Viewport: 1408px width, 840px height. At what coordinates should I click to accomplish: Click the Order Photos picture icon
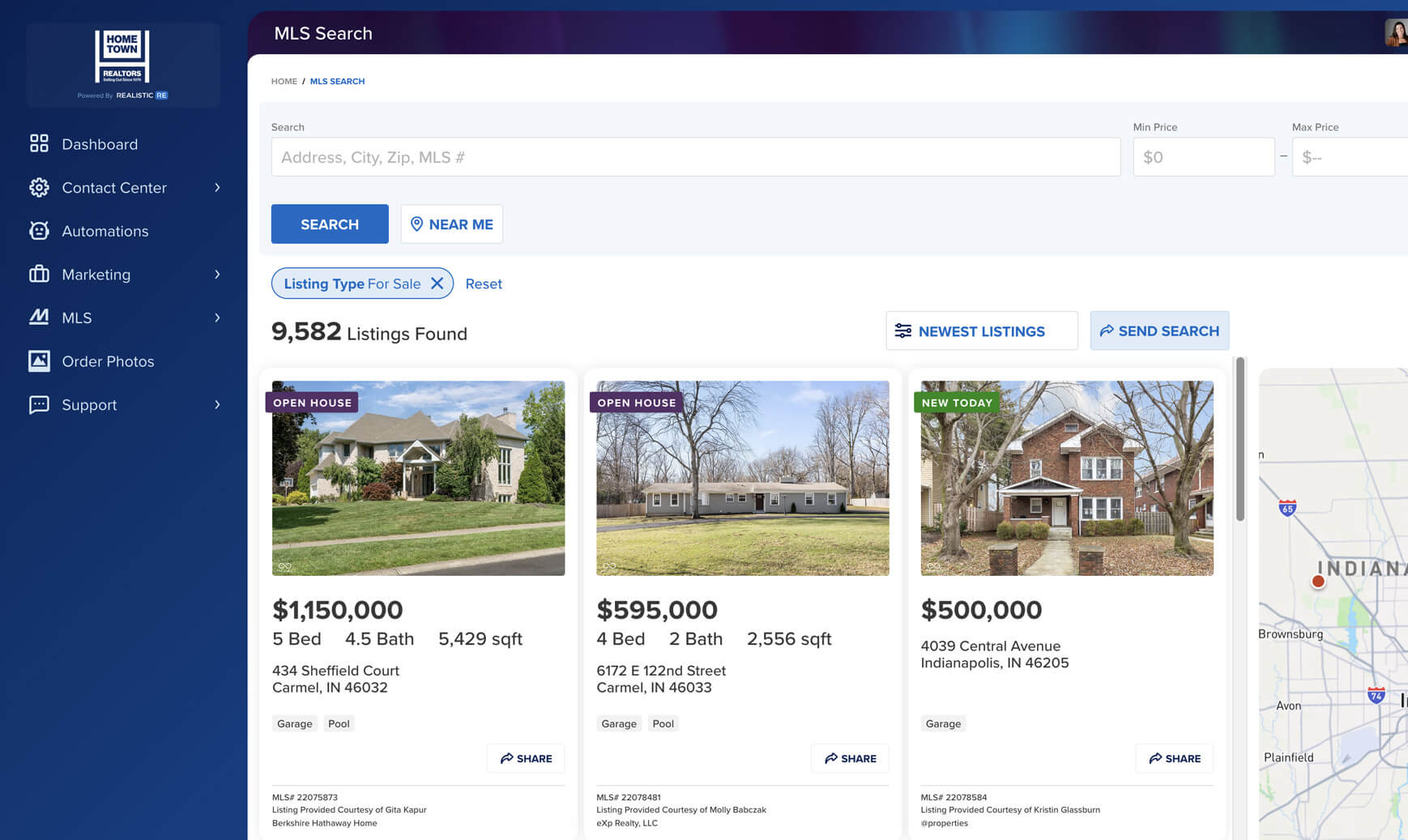point(39,360)
